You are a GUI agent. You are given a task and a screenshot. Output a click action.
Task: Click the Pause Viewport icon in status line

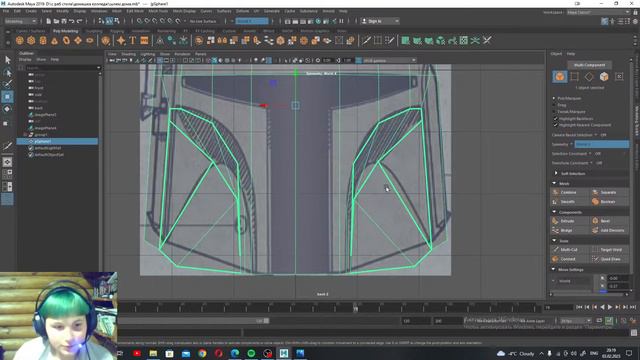click(x=341, y=21)
